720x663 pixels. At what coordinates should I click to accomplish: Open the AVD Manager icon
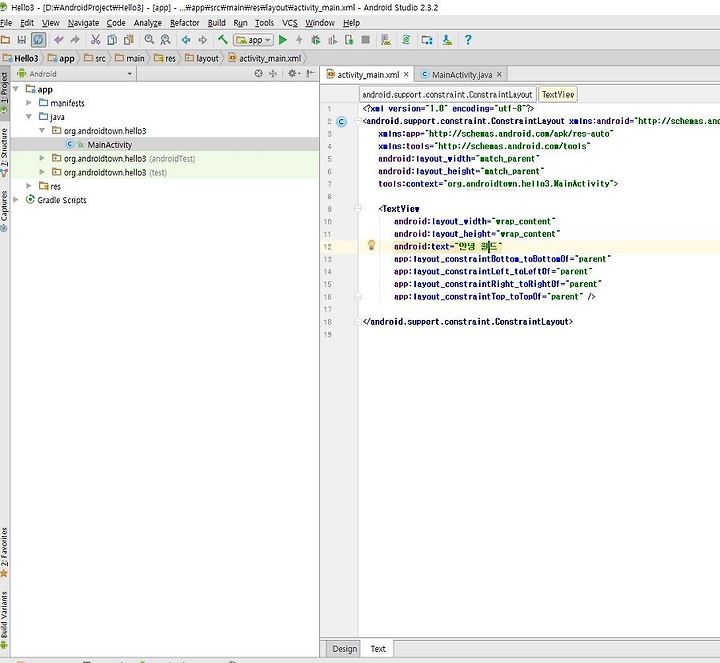pos(386,40)
